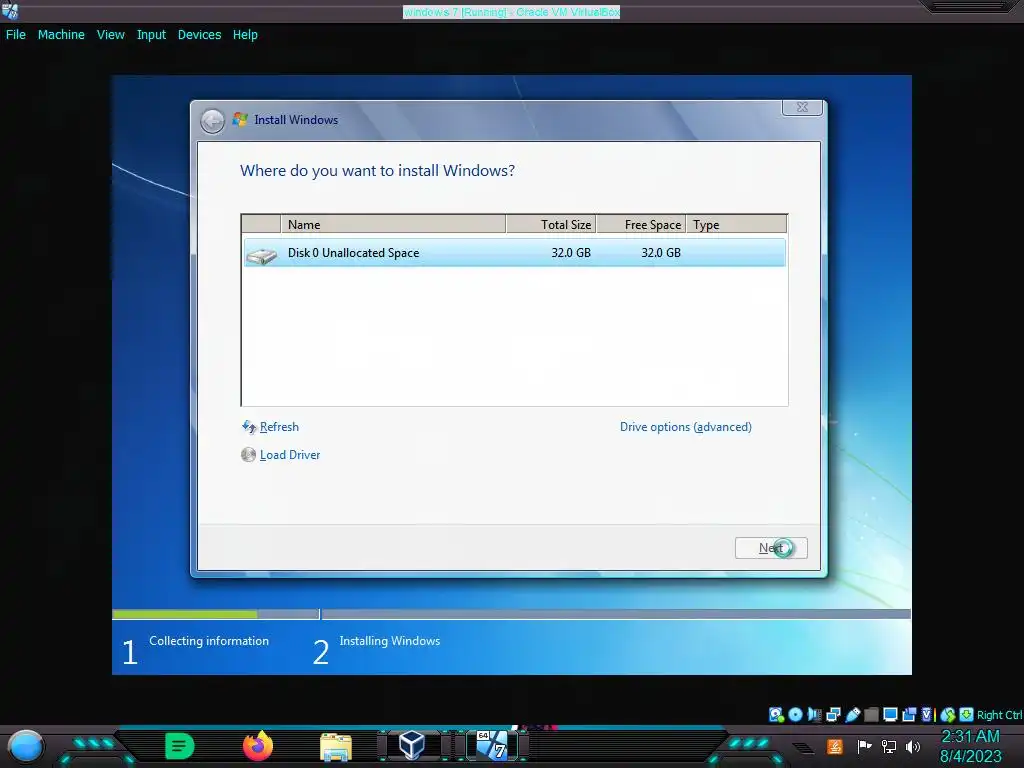
Task: Click the VirtualBox icon in title bar
Action: tap(10, 11)
